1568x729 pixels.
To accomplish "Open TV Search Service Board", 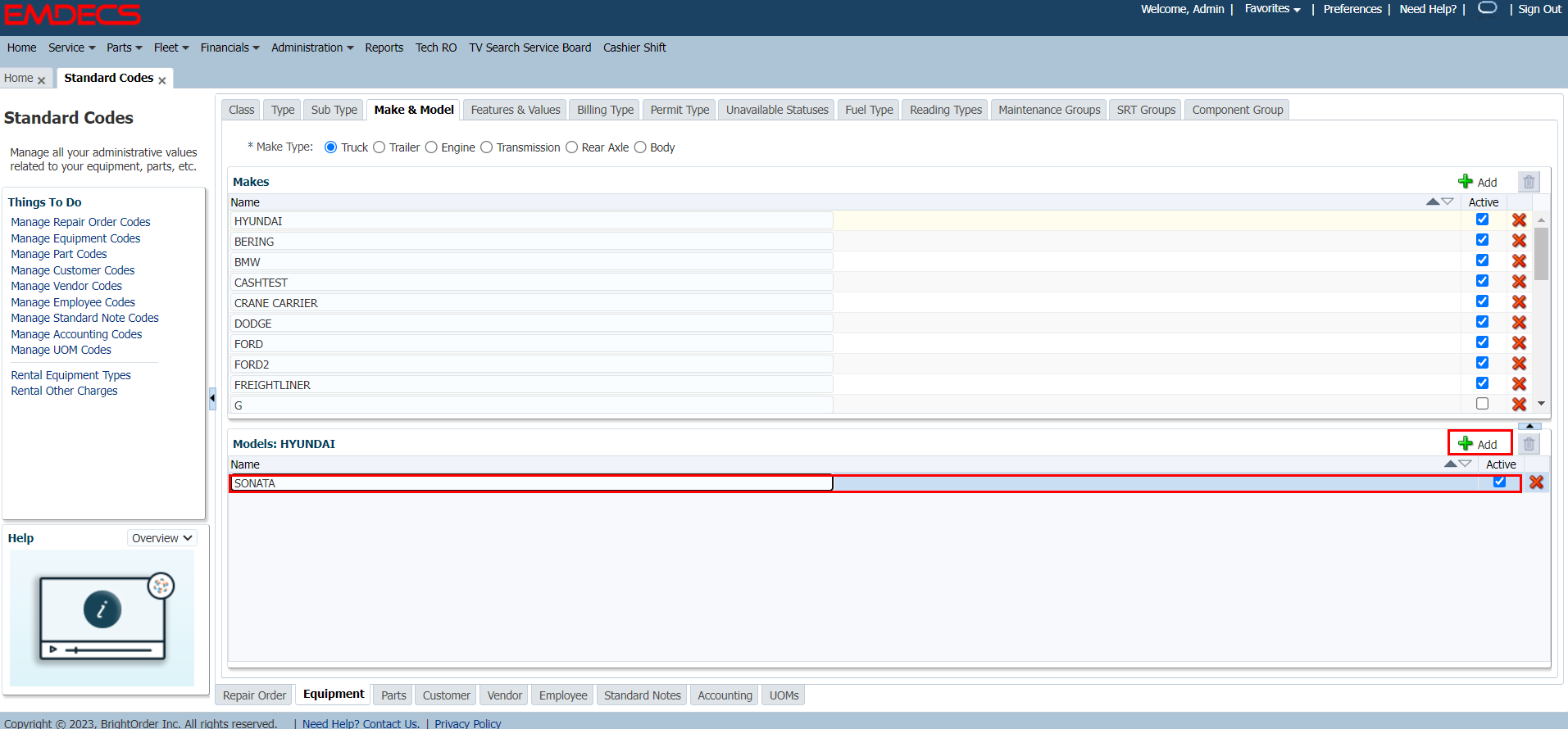I will pos(529,48).
